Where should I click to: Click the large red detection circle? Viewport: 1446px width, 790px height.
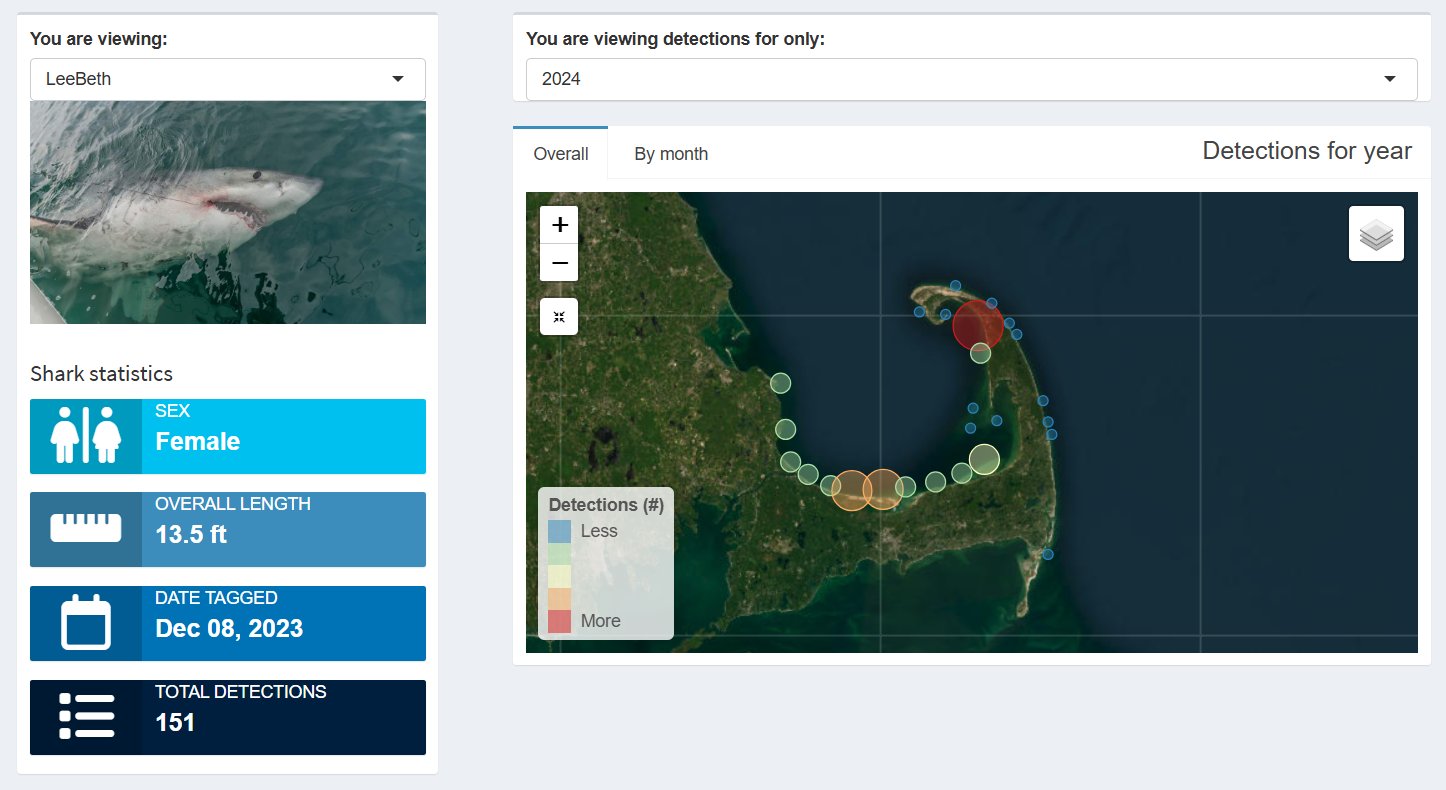[977, 324]
